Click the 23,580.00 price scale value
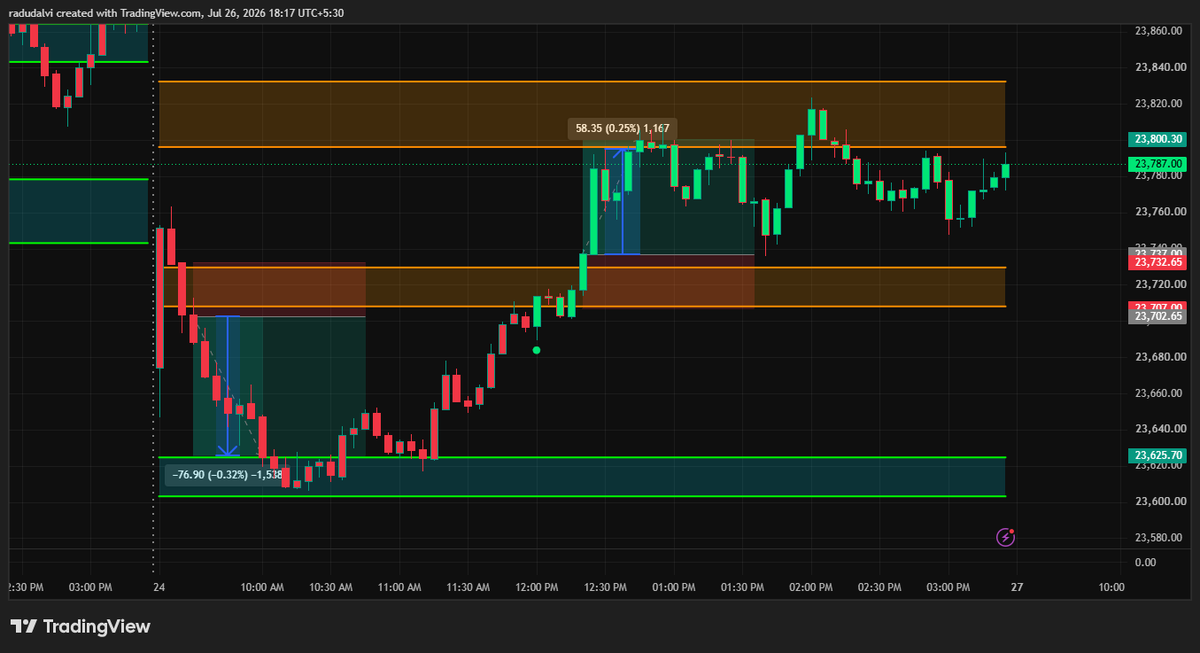The width and height of the screenshot is (1200, 653). (1160, 538)
